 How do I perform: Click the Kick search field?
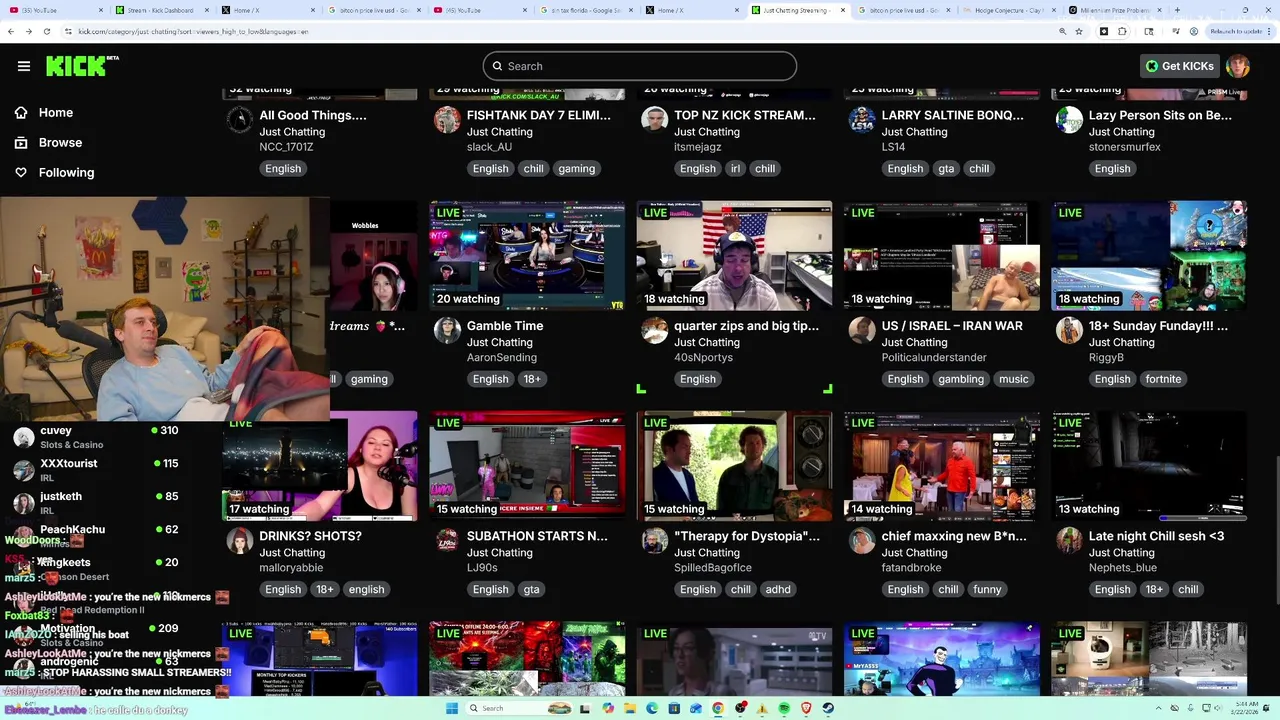(640, 66)
